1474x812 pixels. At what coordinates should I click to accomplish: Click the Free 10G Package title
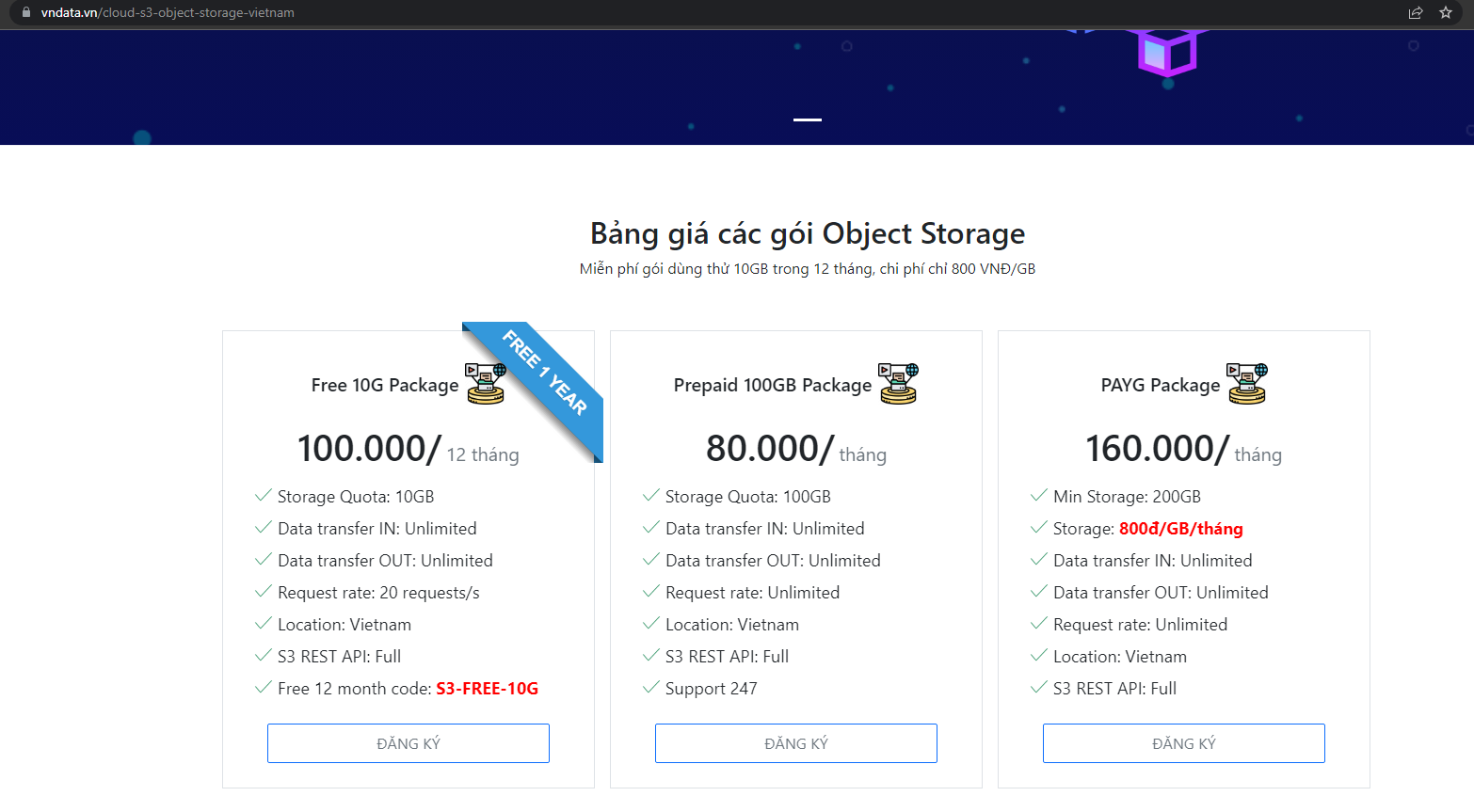coord(385,385)
